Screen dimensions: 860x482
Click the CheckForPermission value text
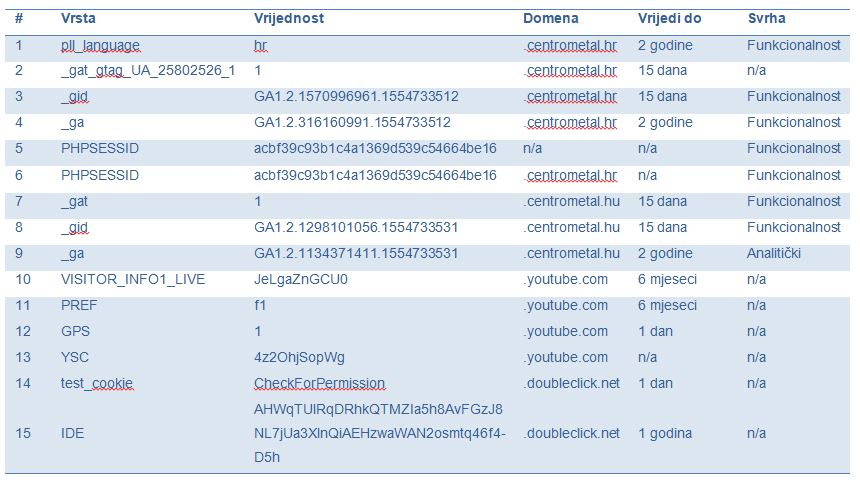click(320, 383)
